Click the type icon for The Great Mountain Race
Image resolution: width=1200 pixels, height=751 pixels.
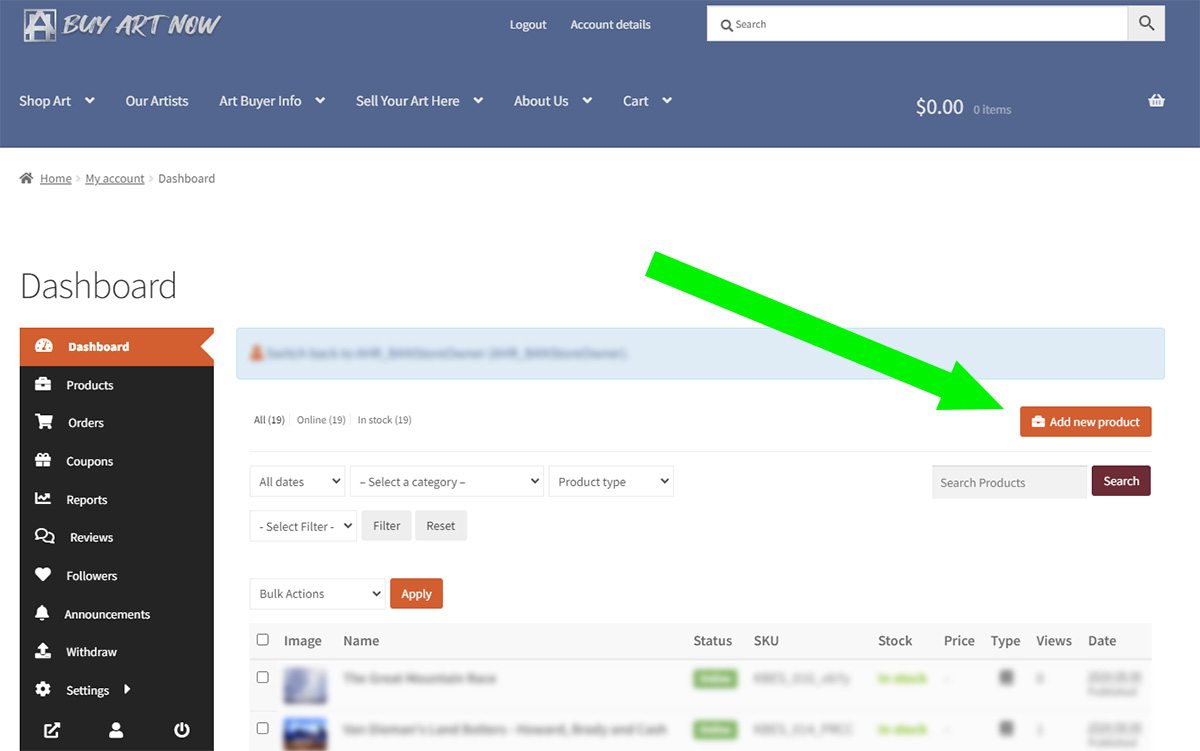pyautogui.click(x=1006, y=677)
